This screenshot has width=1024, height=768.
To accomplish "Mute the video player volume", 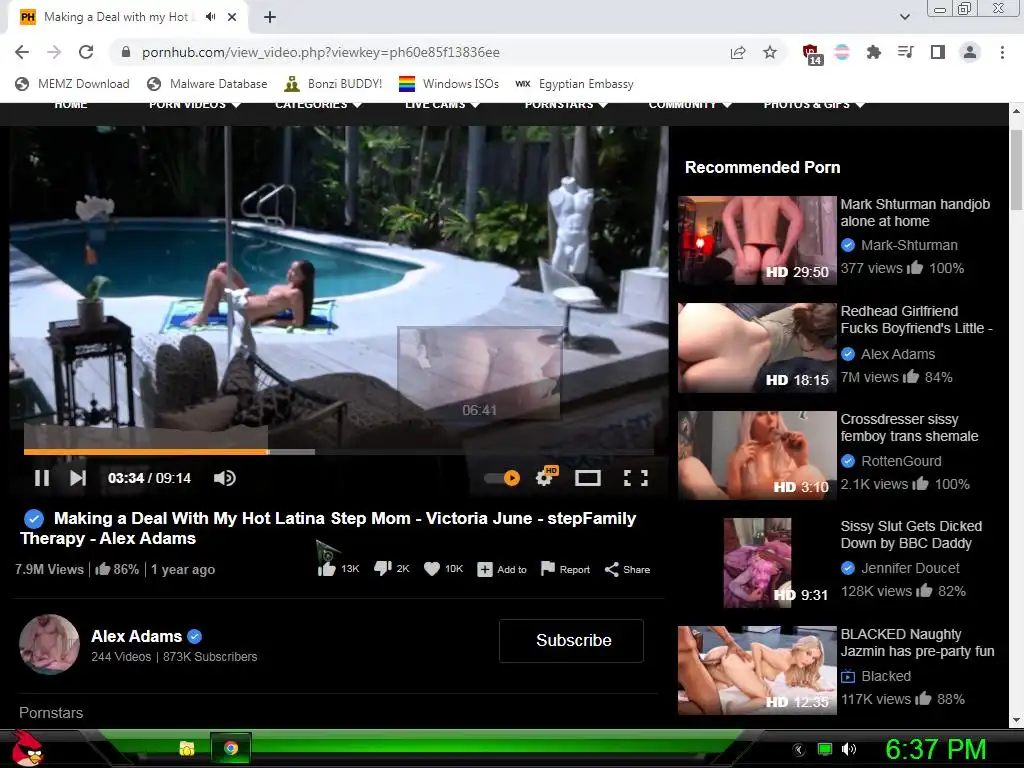I will click(224, 478).
